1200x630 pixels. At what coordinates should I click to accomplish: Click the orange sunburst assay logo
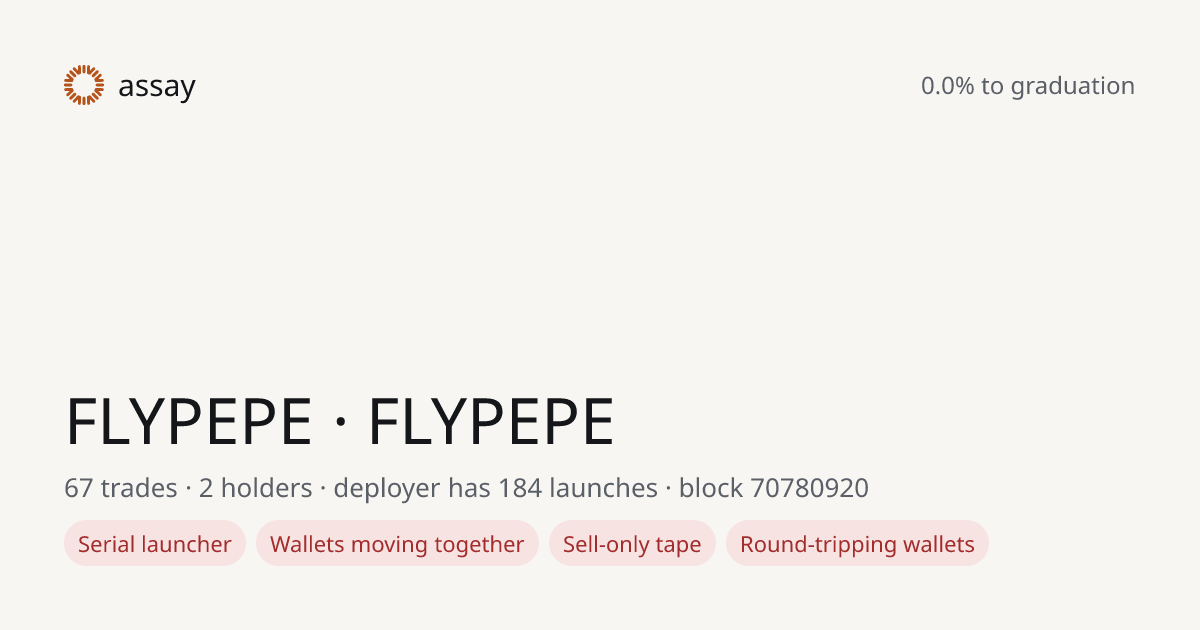point(84,85)
